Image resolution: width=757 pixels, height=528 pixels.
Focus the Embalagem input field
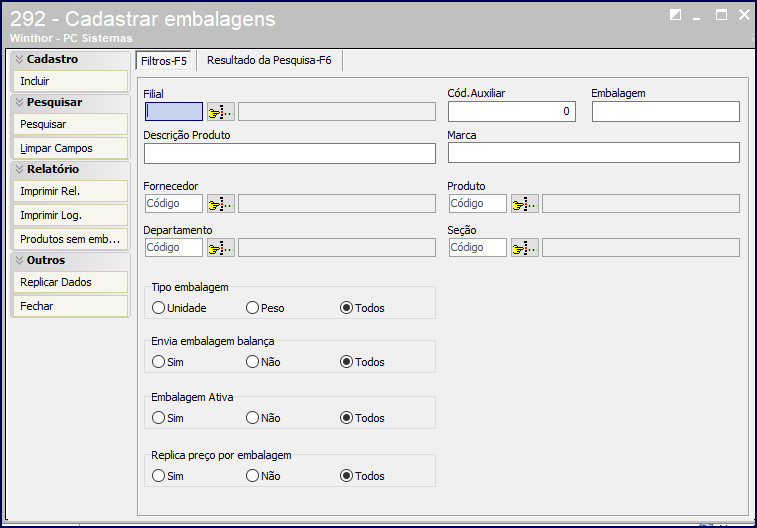coord(666,111)
